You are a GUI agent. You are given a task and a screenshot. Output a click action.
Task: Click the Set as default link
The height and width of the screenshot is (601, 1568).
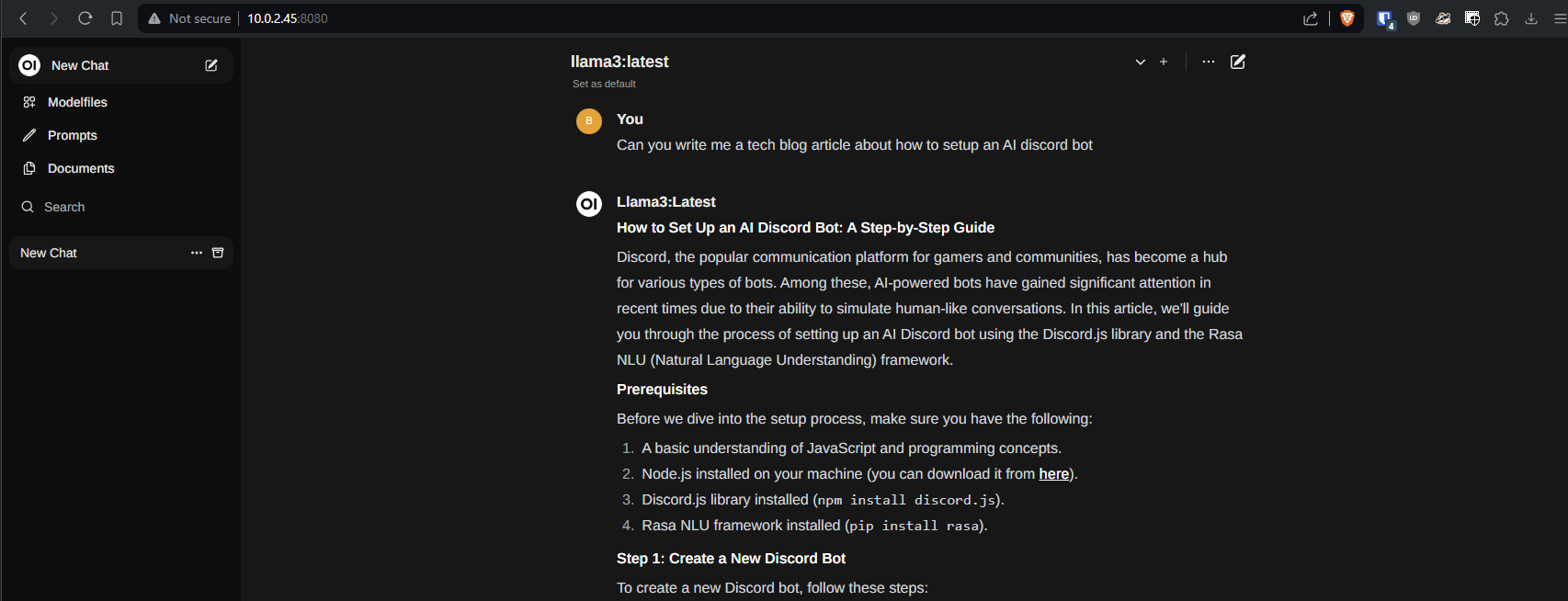click(x=604, y=84)
